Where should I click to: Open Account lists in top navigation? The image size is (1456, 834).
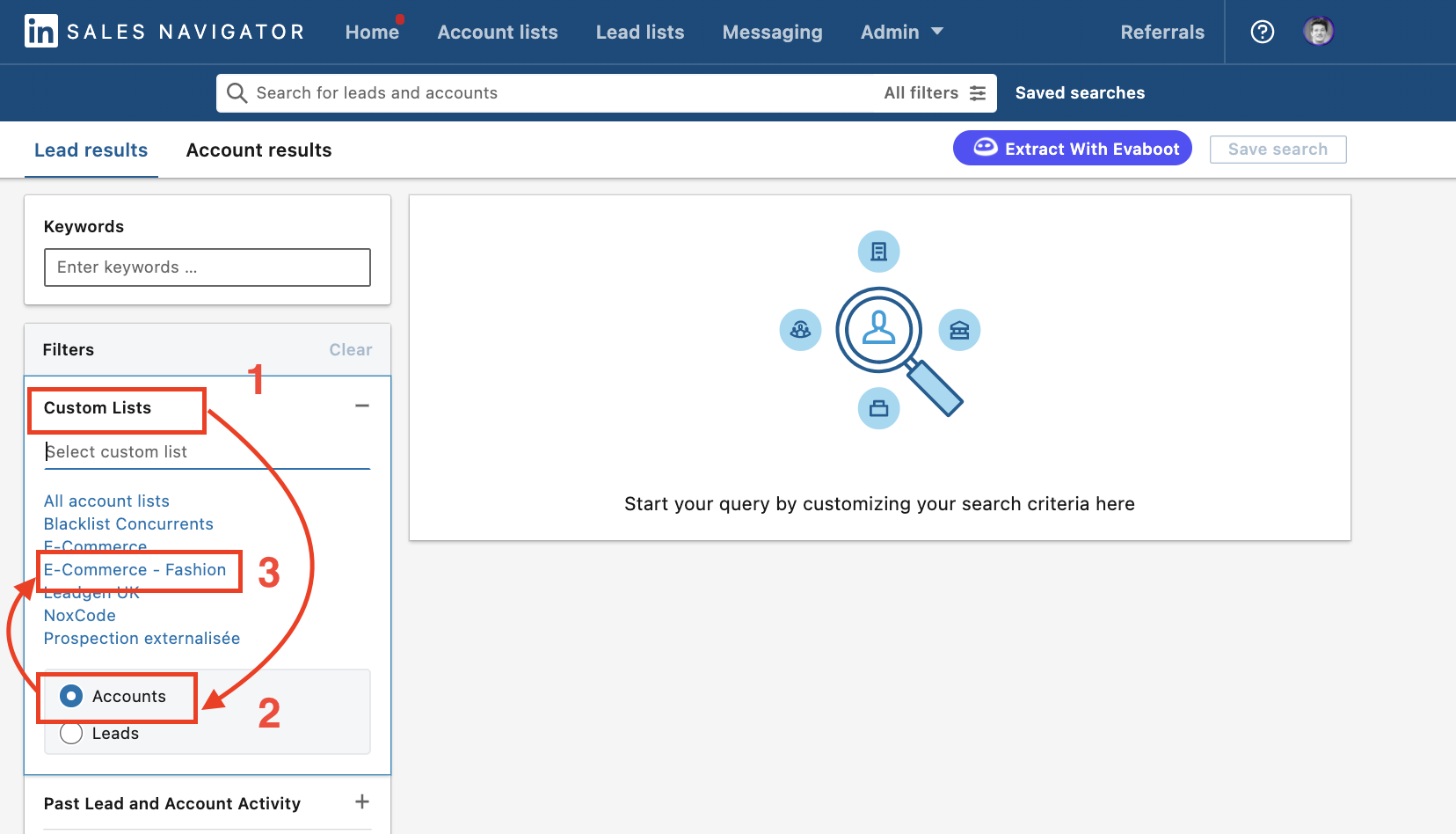coord(498,33)
